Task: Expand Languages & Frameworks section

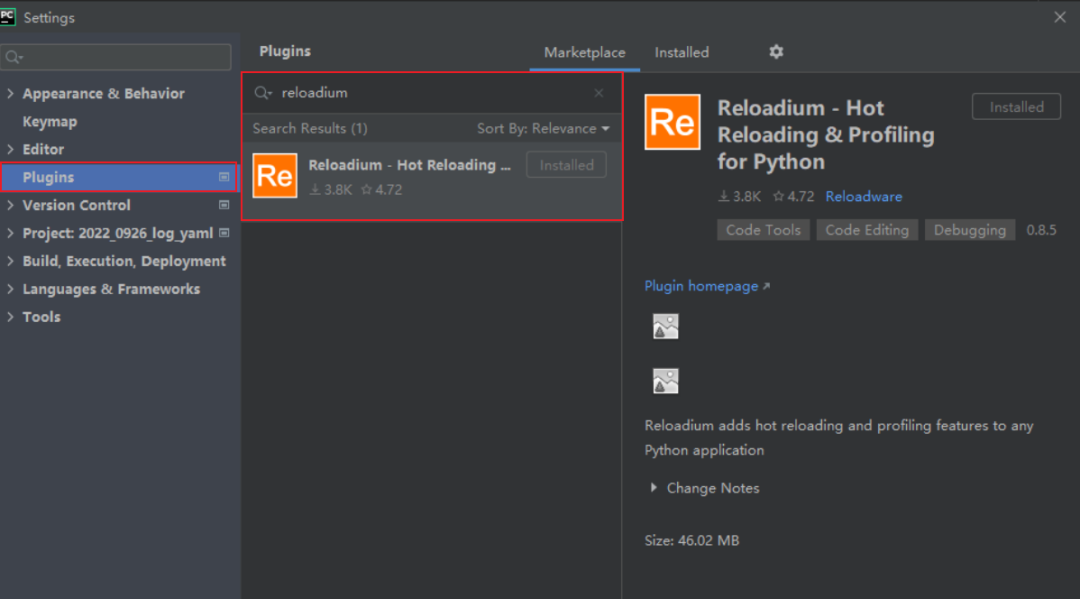Action: coord(10,289)
